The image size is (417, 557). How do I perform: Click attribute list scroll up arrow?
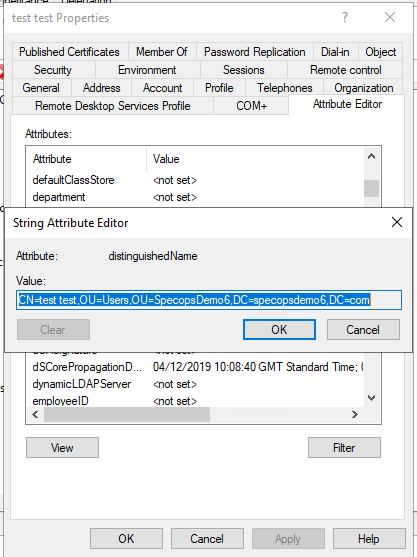[371, 156]
